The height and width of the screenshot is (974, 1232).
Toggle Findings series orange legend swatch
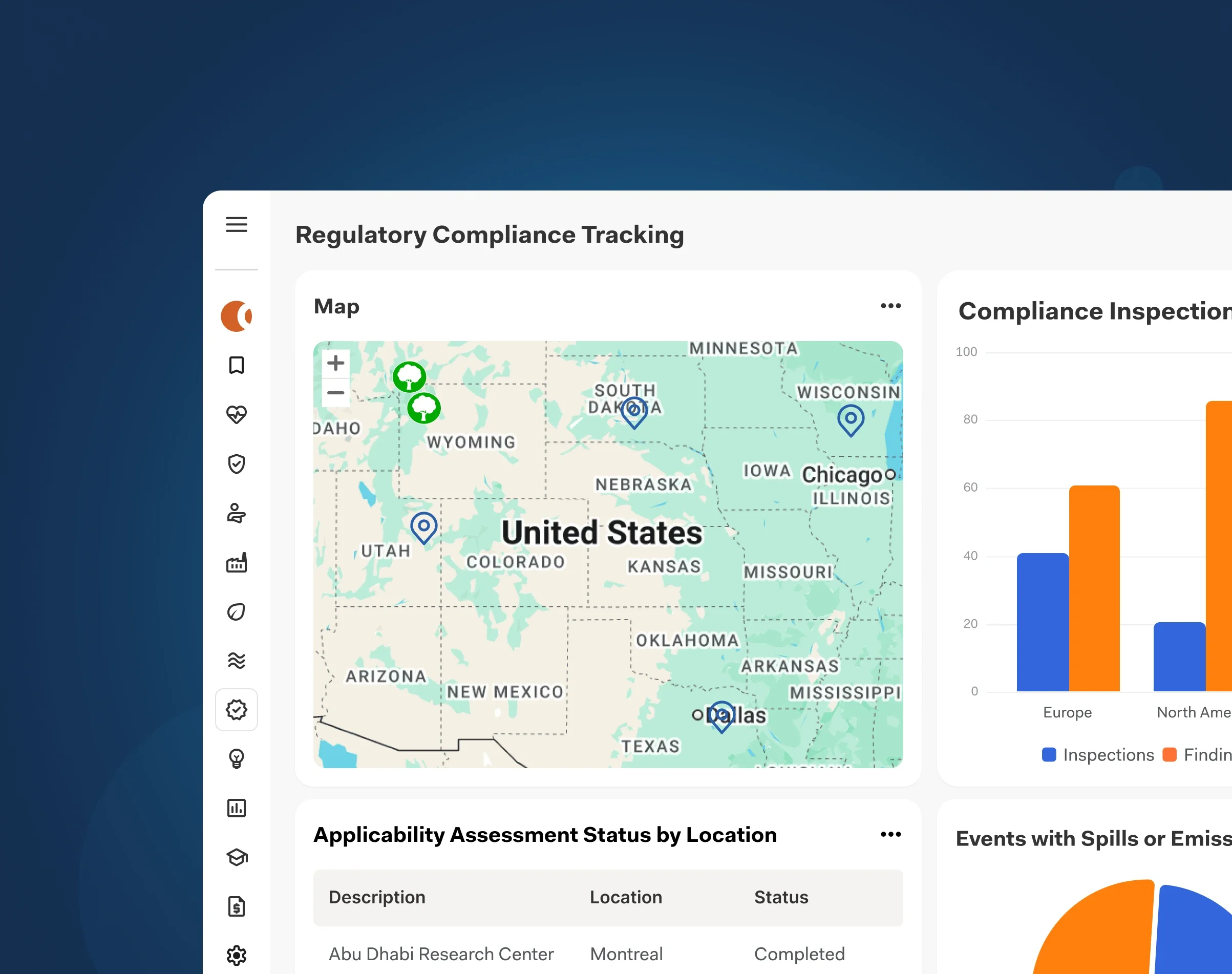click(1170, 754)
